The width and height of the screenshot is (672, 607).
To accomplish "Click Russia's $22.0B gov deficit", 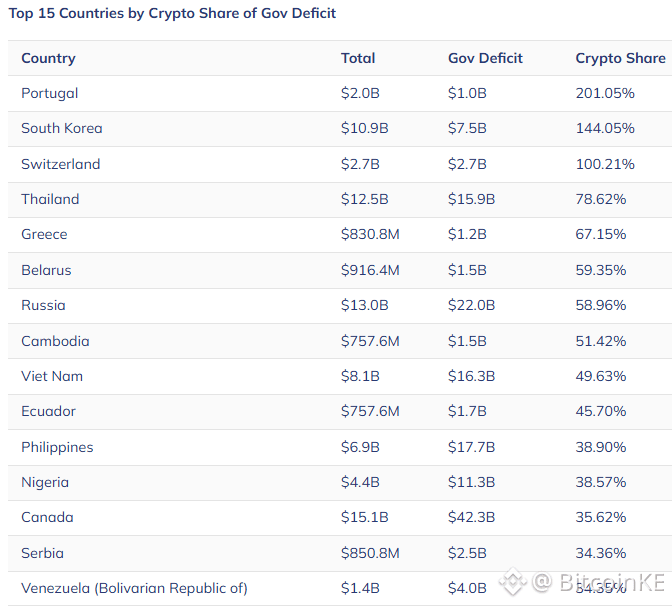I will tap(471, 305).
